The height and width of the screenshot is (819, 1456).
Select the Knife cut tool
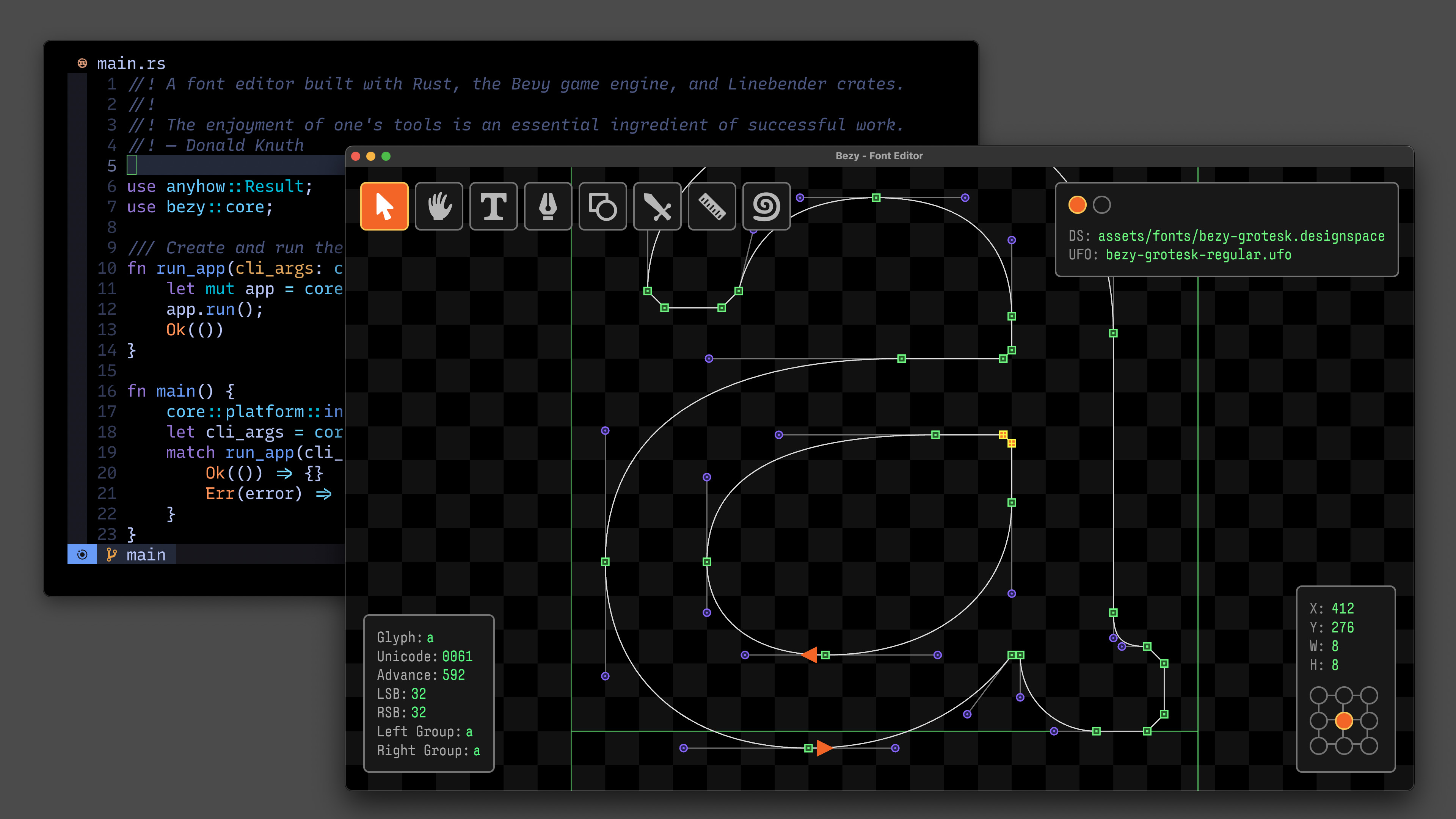[x=657, y=206]
